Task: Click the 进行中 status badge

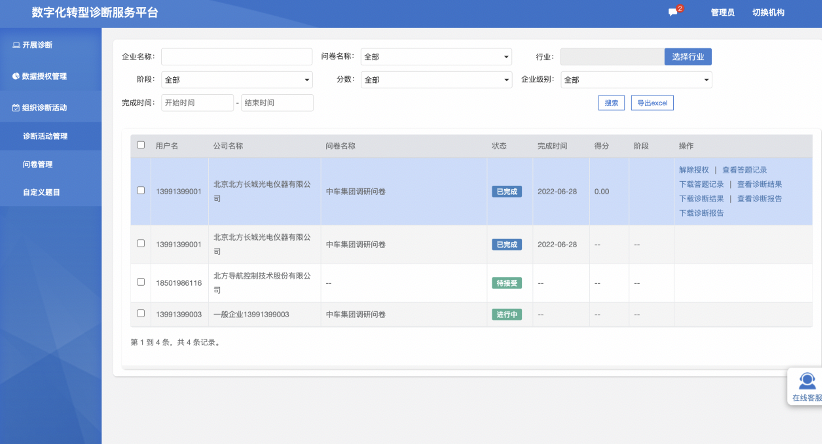Action: [506, 315]
